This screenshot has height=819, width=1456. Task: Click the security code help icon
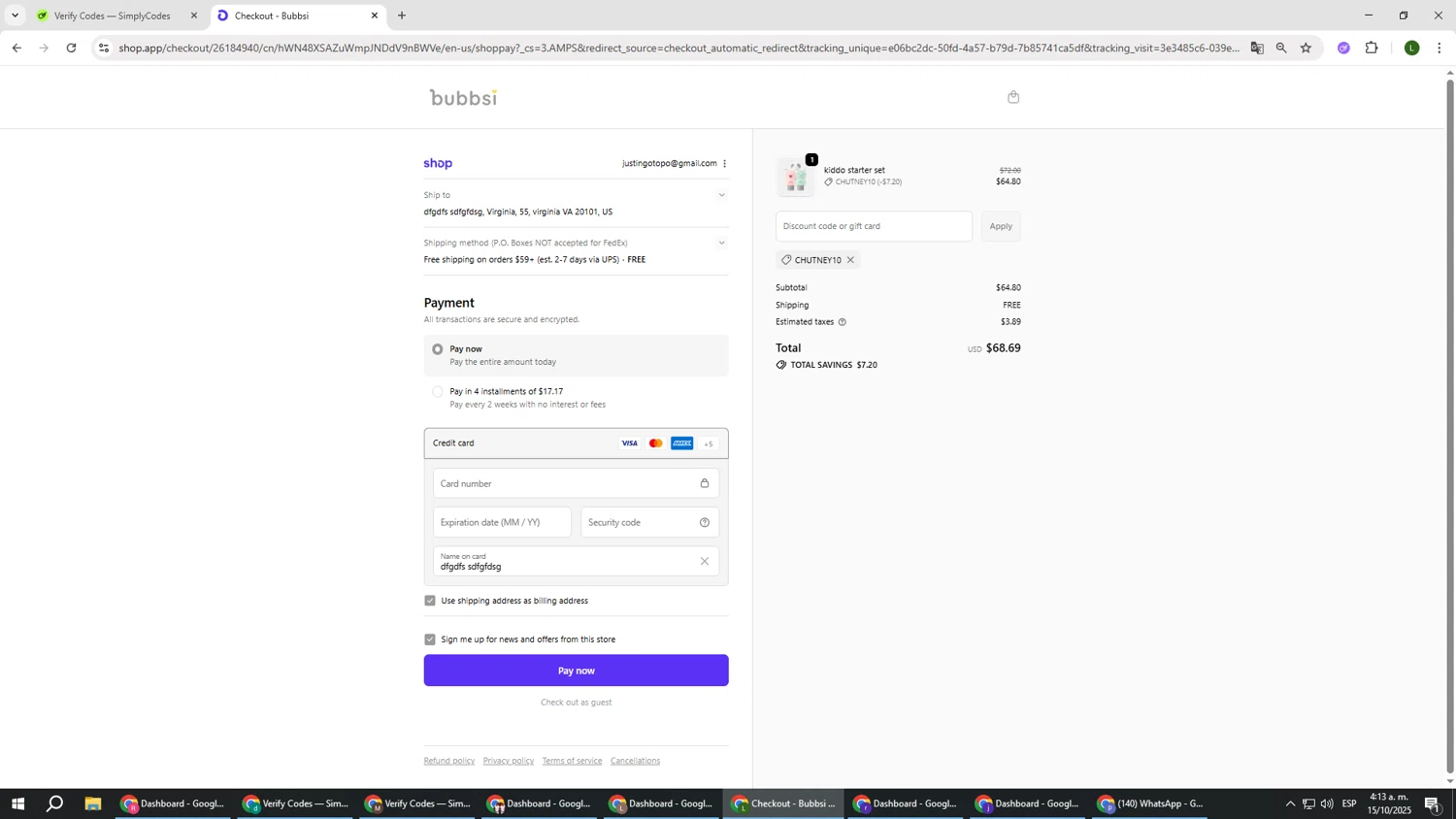[705, 522]
